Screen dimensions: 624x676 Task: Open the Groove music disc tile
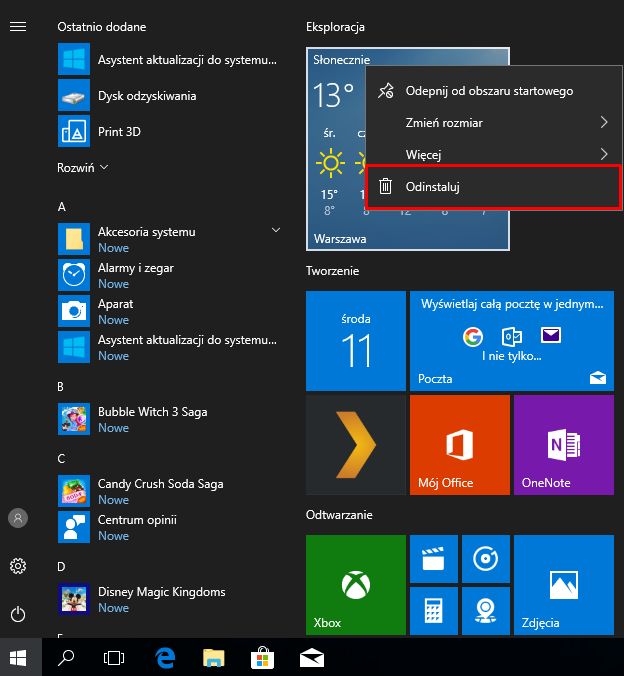click(x=486, y=559)
